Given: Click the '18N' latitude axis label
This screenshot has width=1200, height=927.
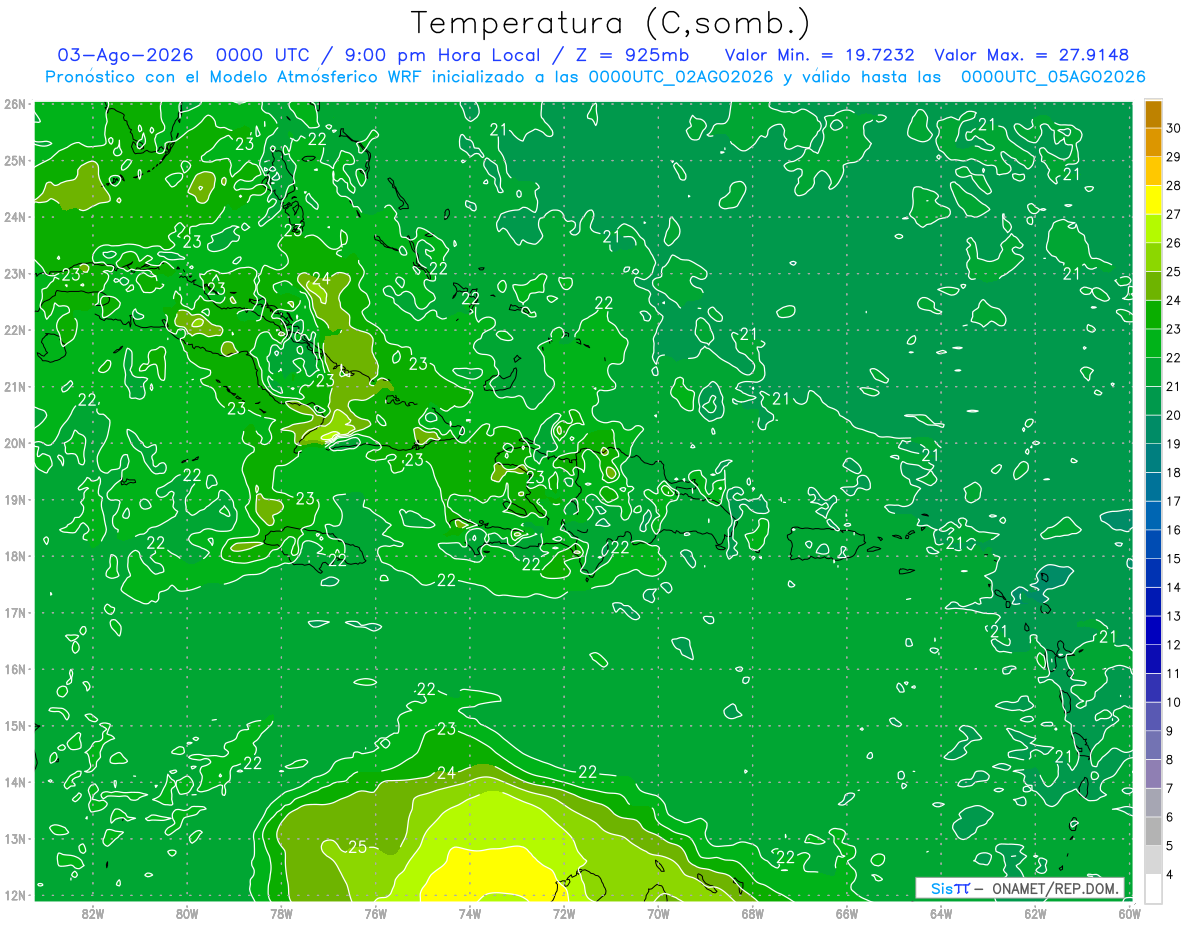Looking at the screenshot, I should pos(15,556).
